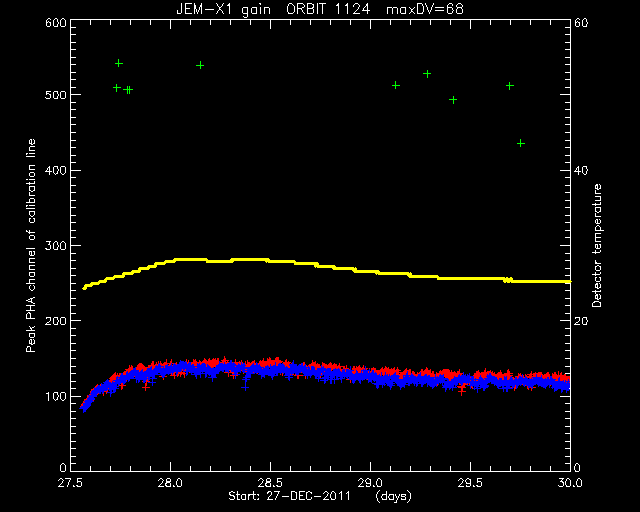
Task: Click the 30.0 label on the x-axis
Action: [x=570, y=483]
